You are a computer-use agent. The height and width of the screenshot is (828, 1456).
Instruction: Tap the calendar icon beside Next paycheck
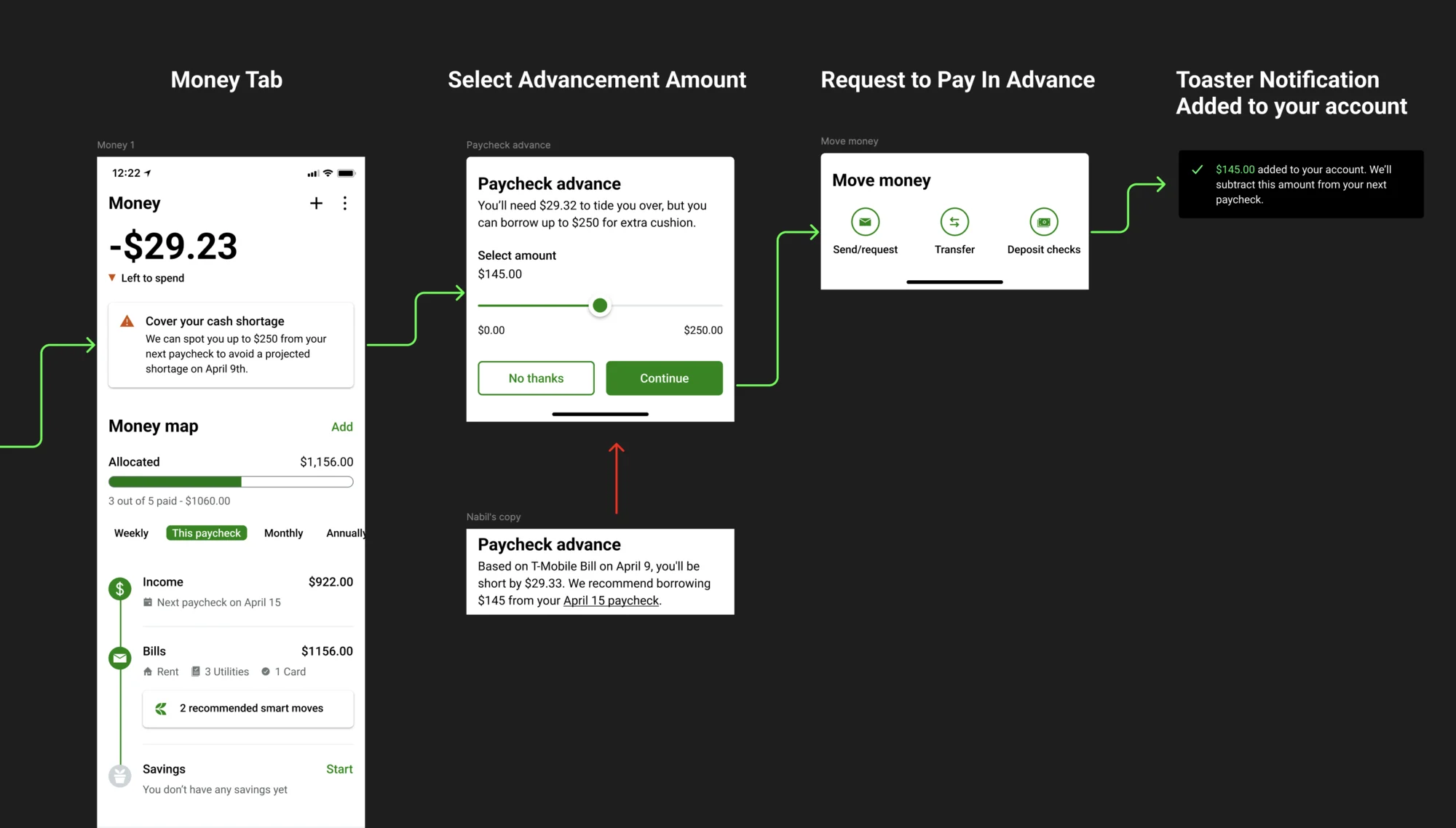(148, 602)
